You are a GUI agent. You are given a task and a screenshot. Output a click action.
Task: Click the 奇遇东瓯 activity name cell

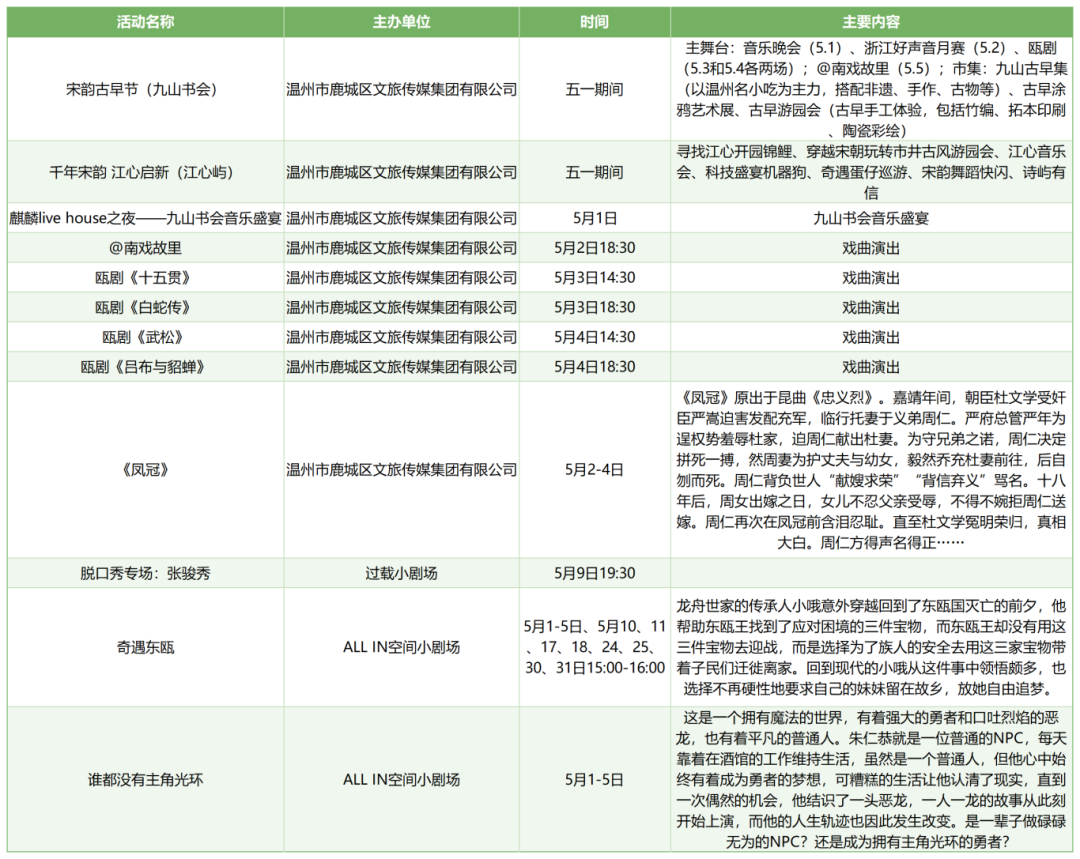pyautogui.click(x=145, y=647)
